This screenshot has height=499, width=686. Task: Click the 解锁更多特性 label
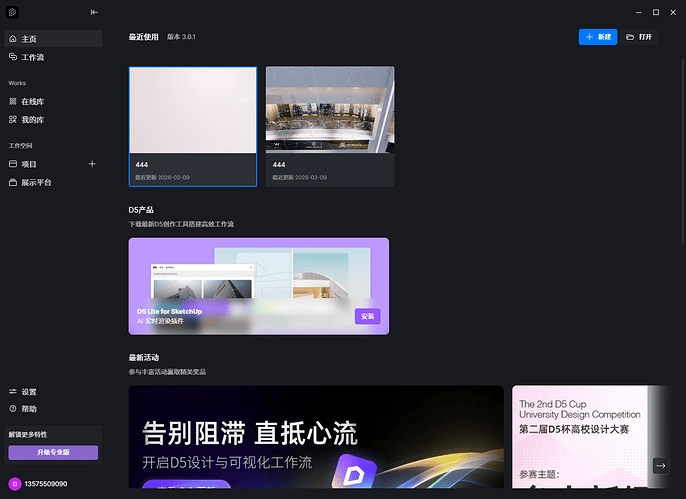pos(28,434)
